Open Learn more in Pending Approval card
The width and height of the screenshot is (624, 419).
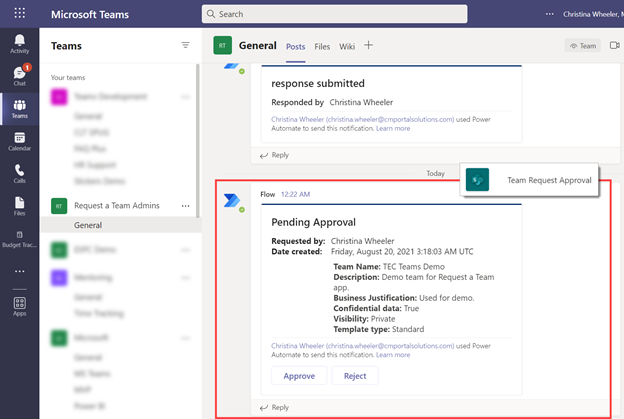click(x=393, y=355)
